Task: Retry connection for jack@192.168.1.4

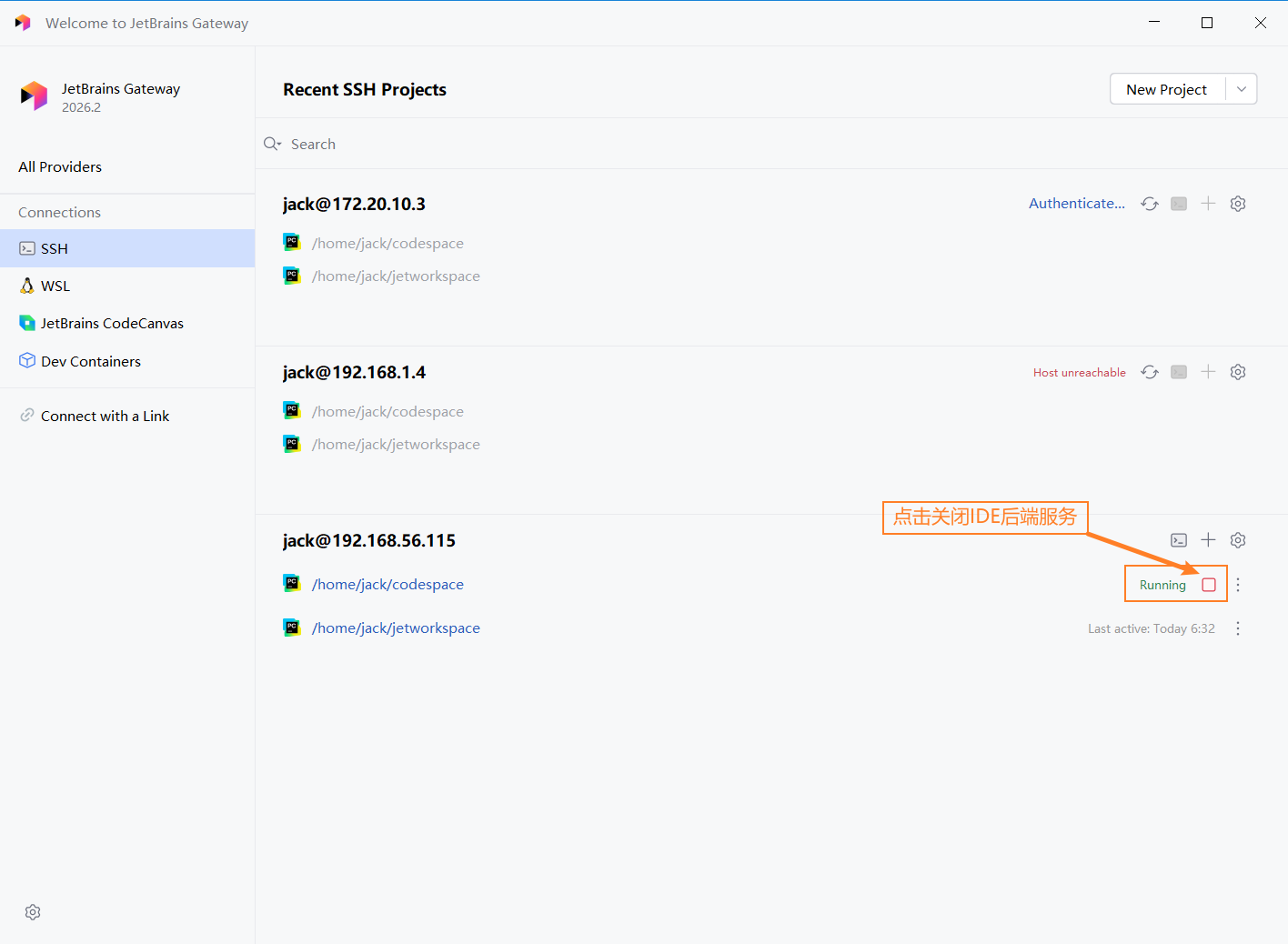Action: coord(1150,372)
